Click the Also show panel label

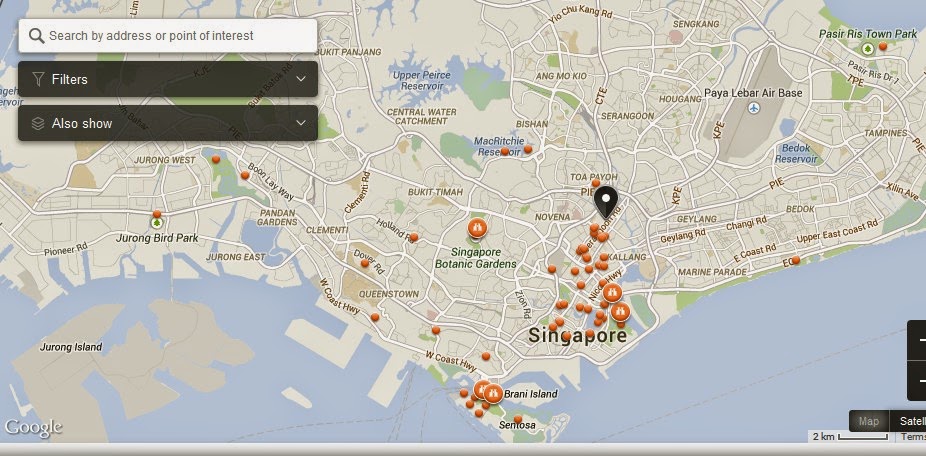(x=82, y=123)
